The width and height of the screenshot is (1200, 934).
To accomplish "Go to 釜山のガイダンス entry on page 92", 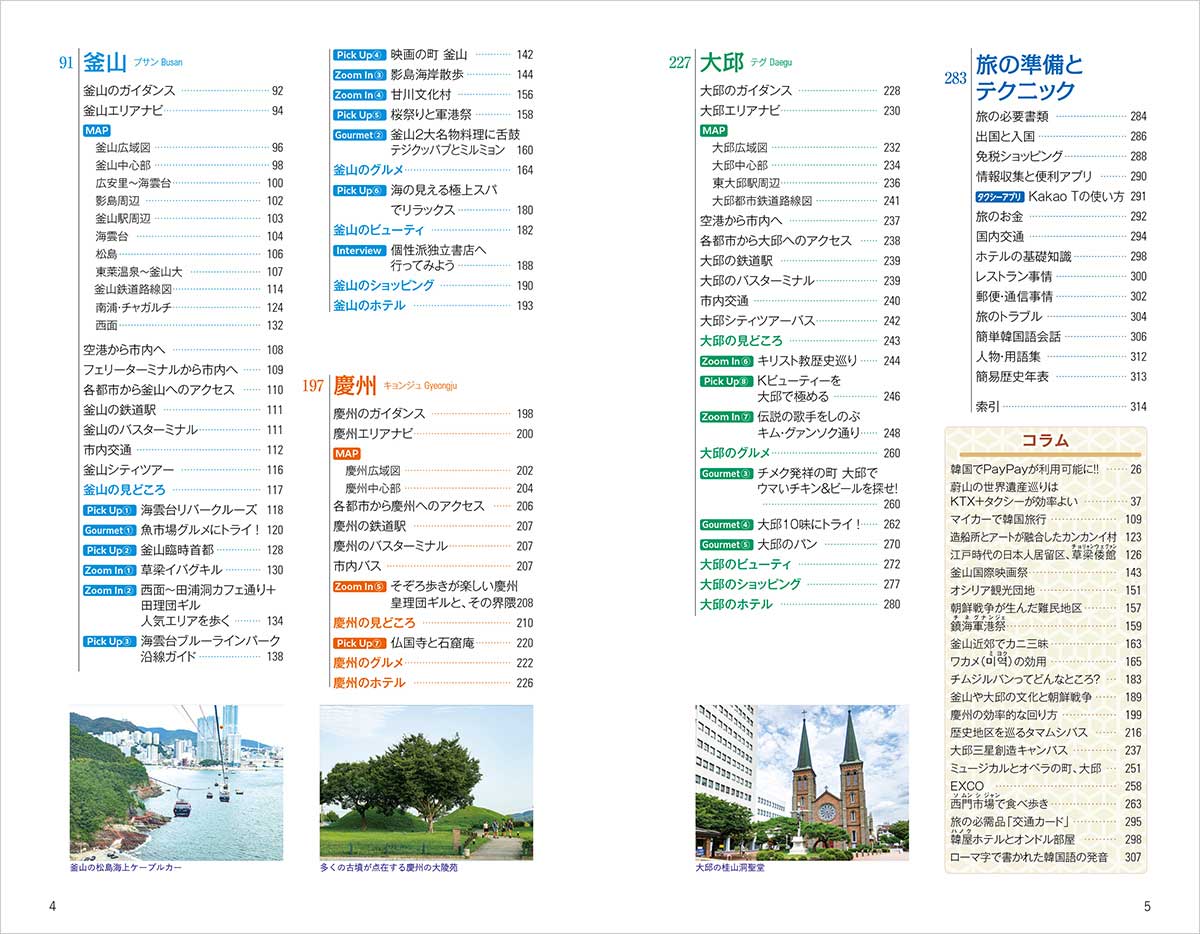I will click(129, 90).
